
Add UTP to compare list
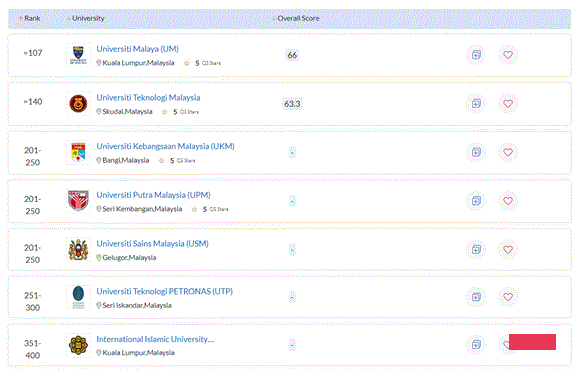[476, 297]
